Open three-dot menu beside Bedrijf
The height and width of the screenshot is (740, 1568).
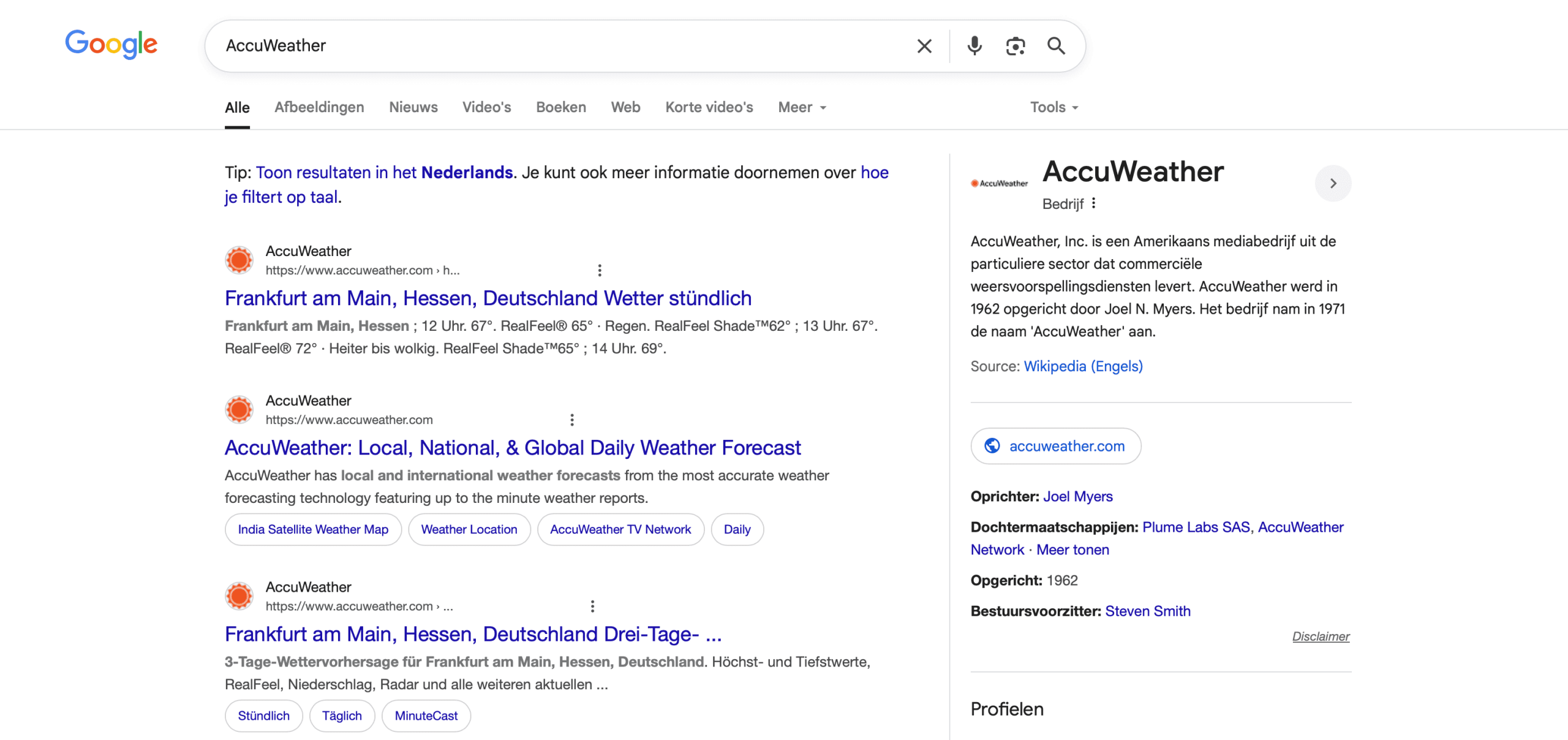[1094, 203]
